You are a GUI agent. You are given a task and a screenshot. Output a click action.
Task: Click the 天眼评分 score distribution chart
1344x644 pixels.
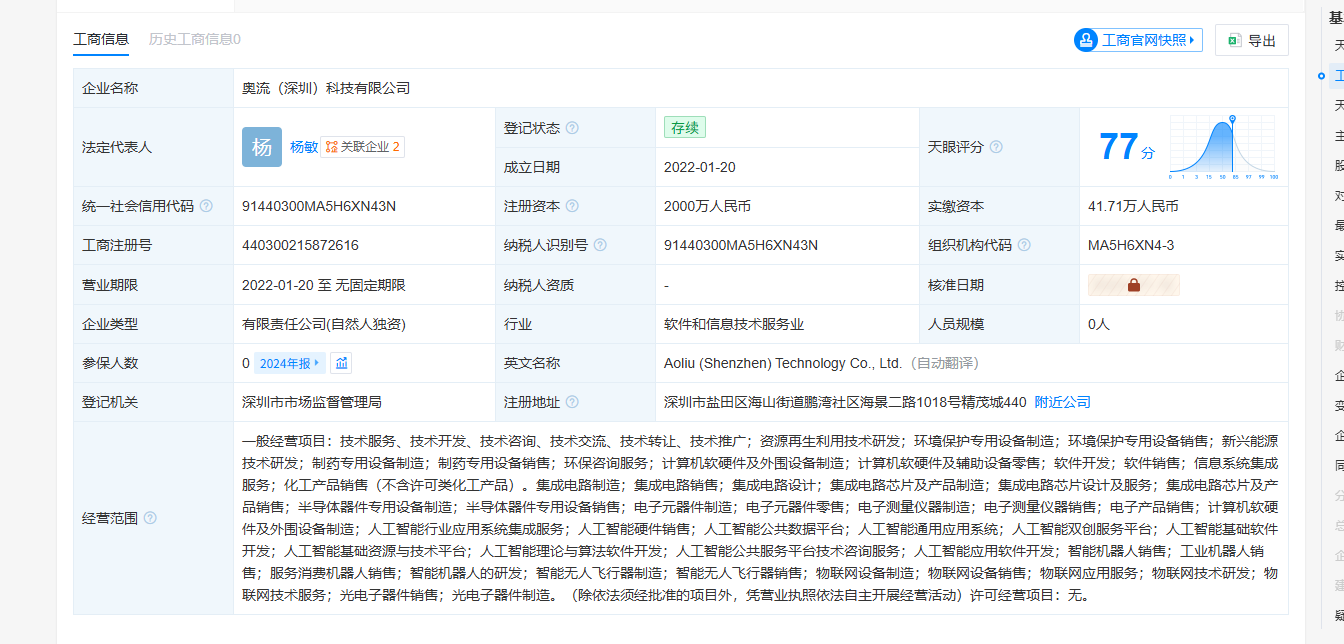(1223, 147)
